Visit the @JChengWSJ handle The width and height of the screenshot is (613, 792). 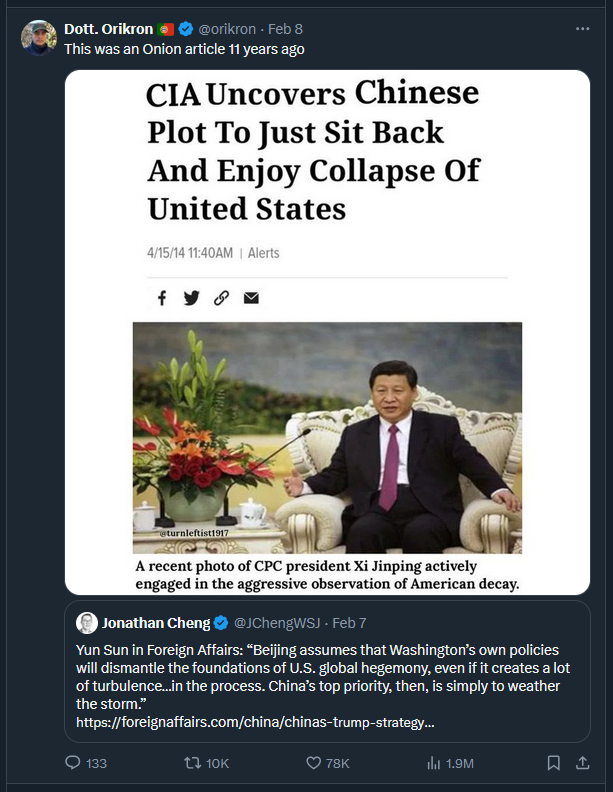coord(277,623)
